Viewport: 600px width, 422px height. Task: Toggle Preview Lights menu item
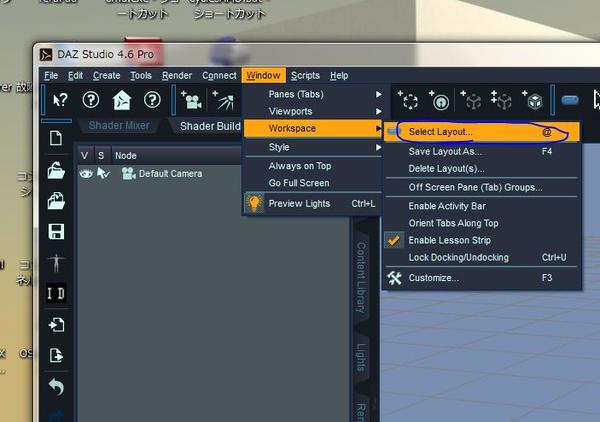pyautogui.click(x=313, y=204)
